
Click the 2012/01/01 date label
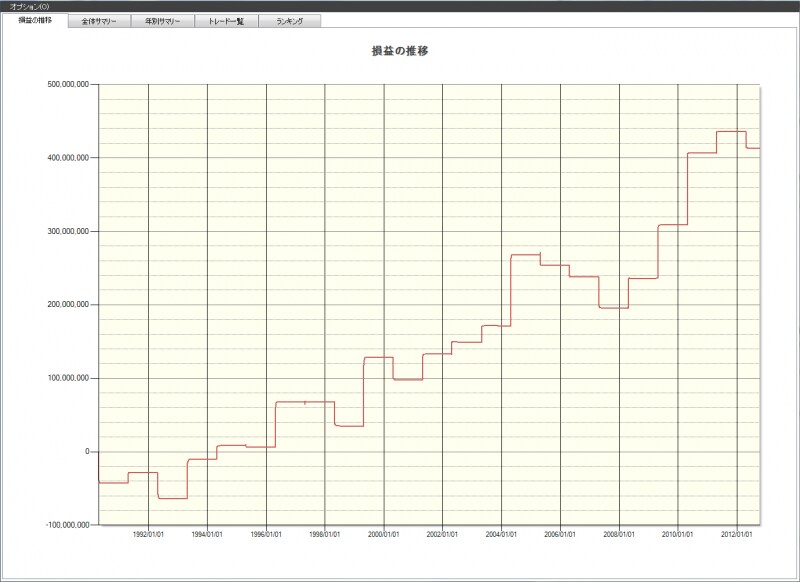(x=737, y=535)
